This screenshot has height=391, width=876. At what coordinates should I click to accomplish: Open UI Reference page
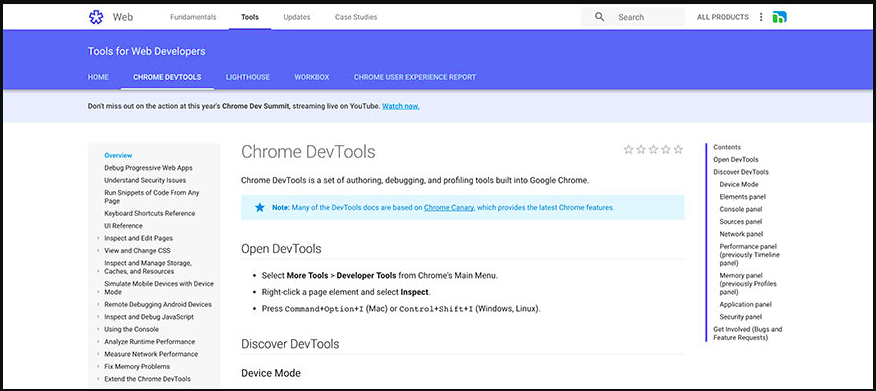click(123, 226)
